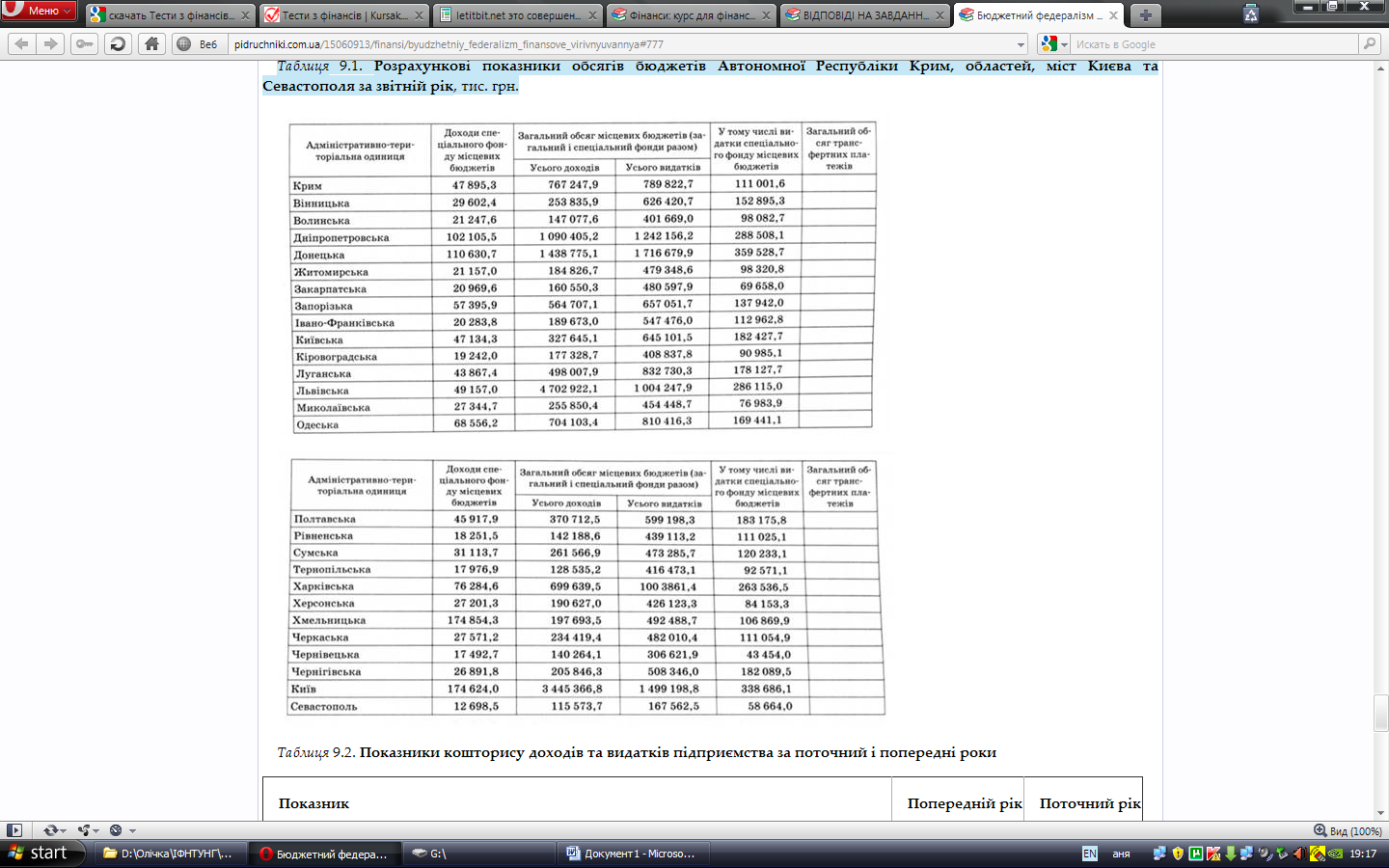
Task: Expand the Opera Link sync dropdown arrow
Action: (x=63, y=830)
